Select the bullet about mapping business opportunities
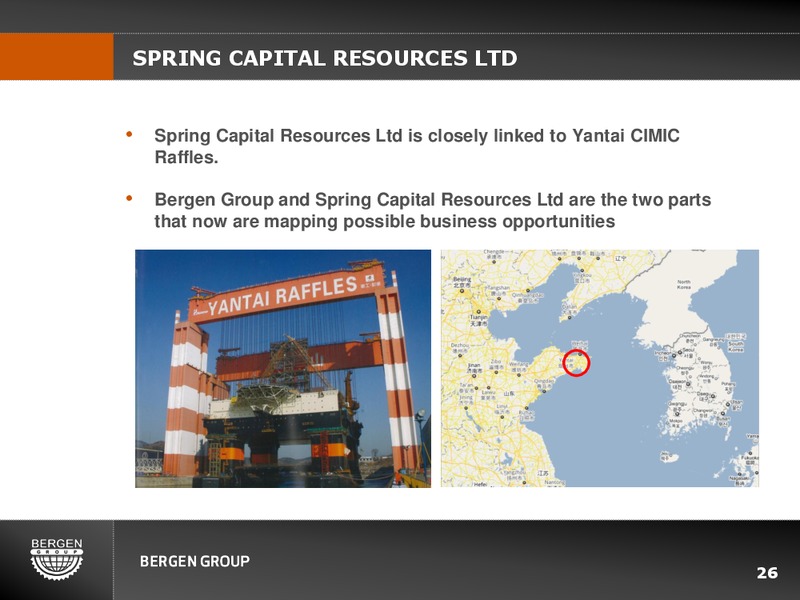 pos(433,210)
